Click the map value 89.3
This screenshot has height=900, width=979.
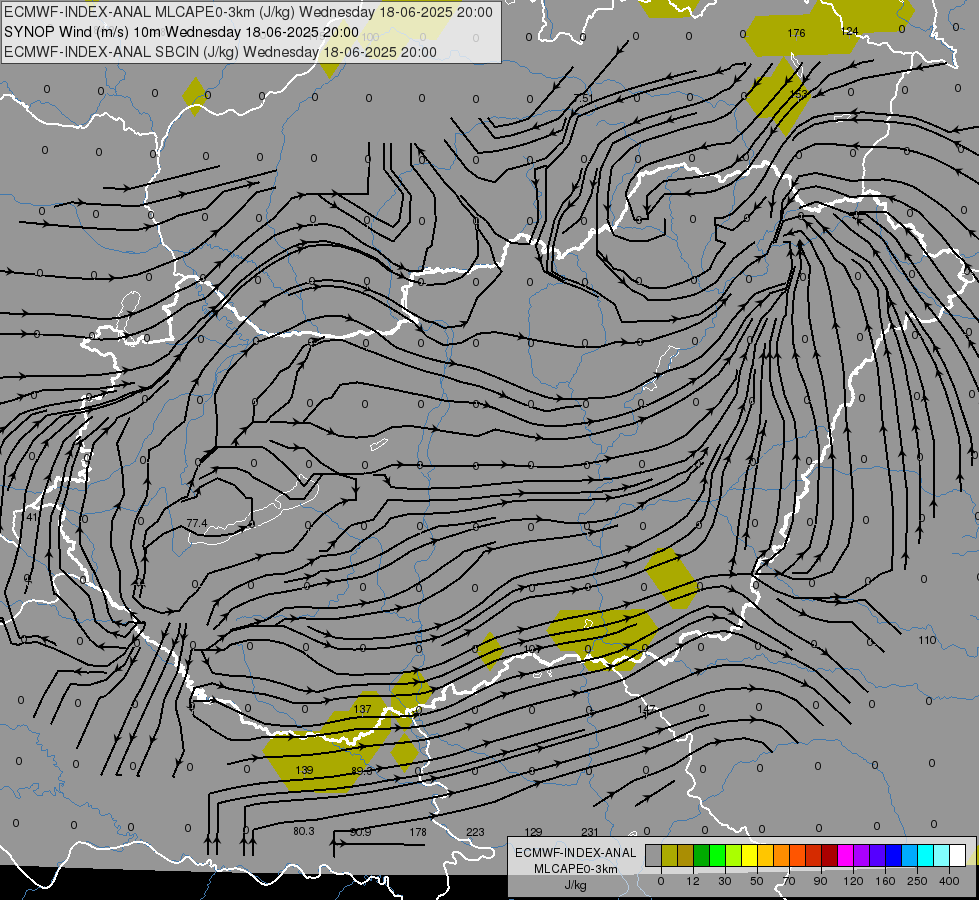(x=362, y=771)
